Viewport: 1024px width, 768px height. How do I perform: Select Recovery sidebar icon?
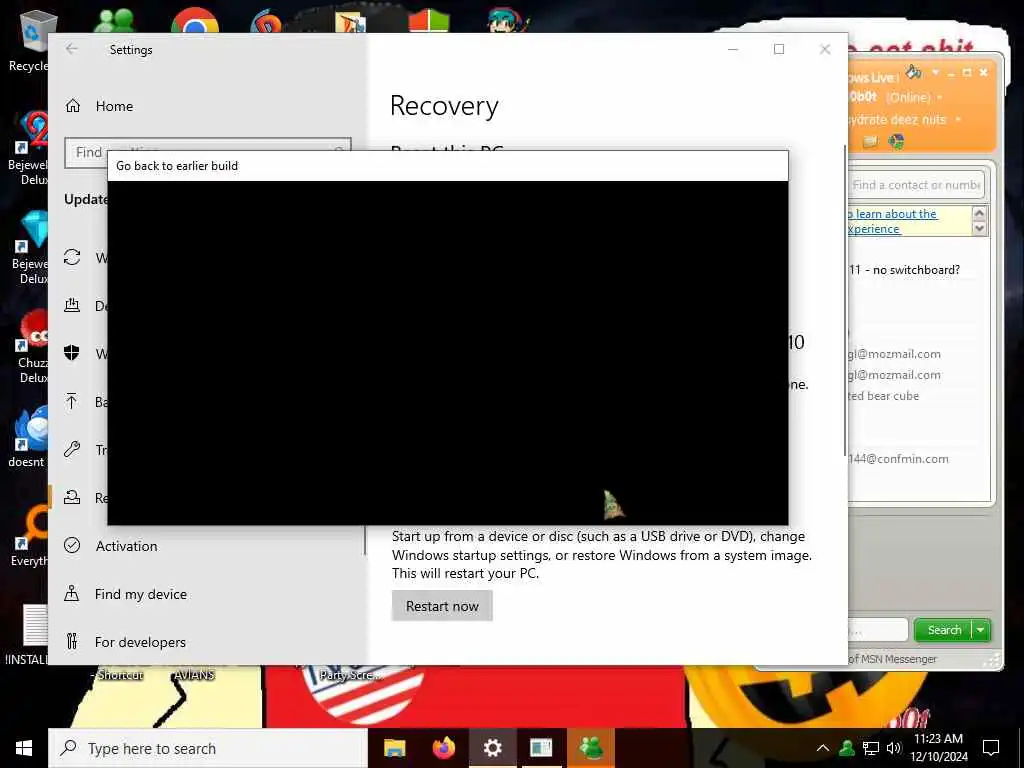pyautogui.click(x=72, y=498)
